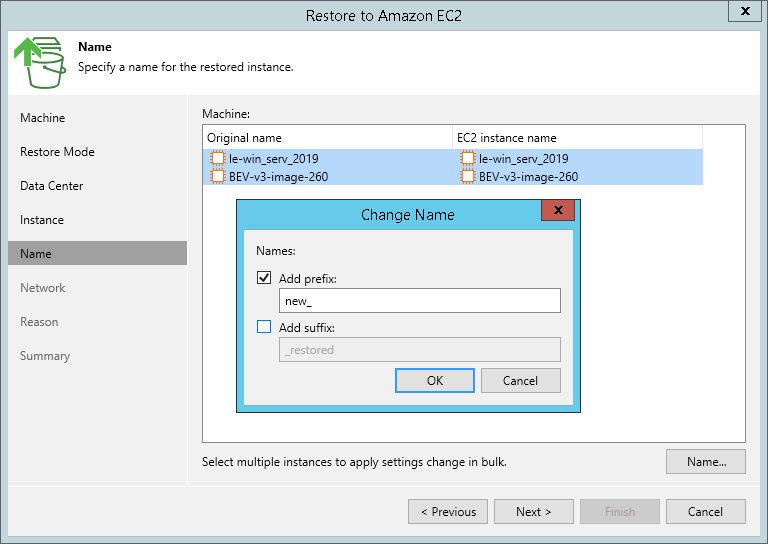This screenshot has width=768, height=544.
Task: Click the EC2 instance icon beside le-win_serv_2019
Action: [x=468, y=158]
